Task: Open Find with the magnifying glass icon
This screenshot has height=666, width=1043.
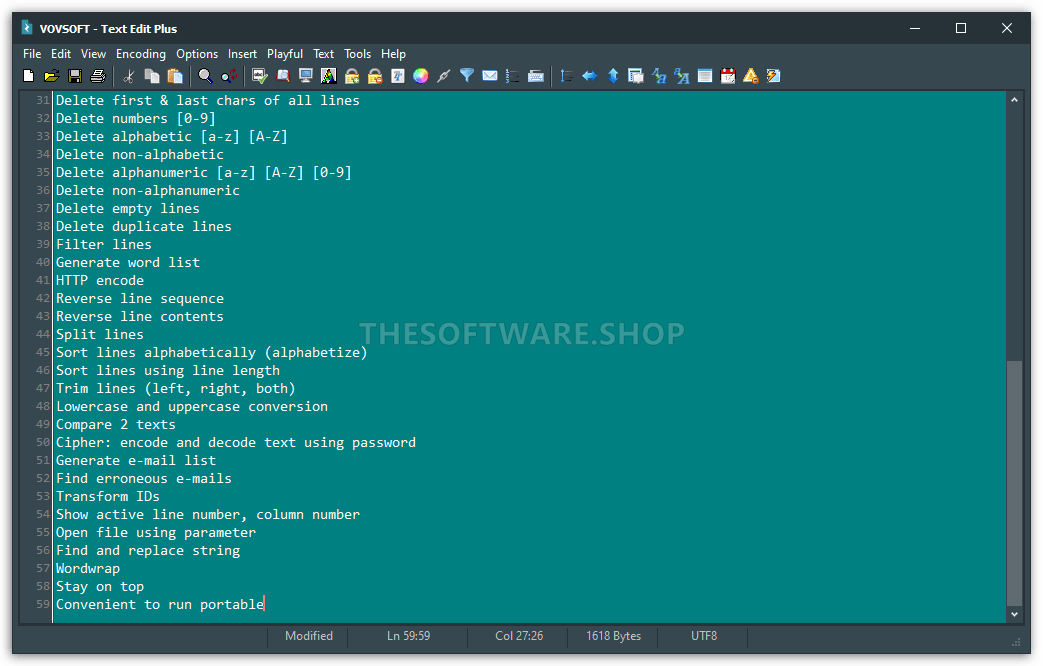Action: 206,76
